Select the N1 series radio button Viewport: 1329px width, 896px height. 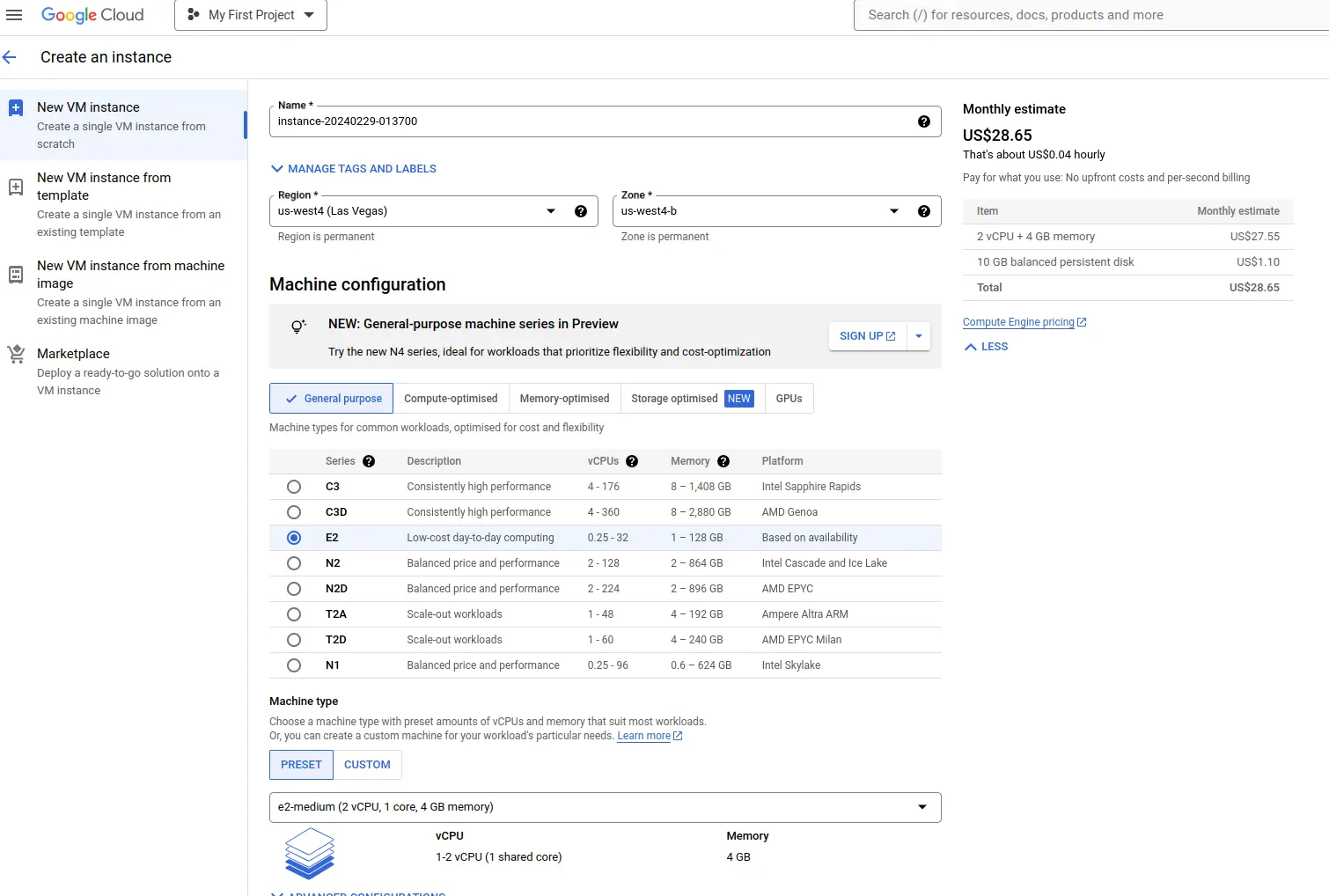coord(294,665)
